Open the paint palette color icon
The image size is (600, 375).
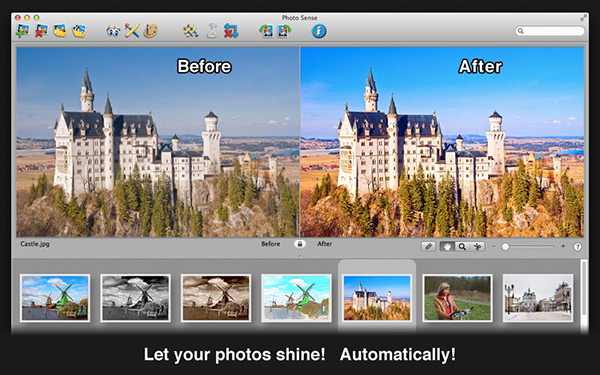tap(151, 31)
